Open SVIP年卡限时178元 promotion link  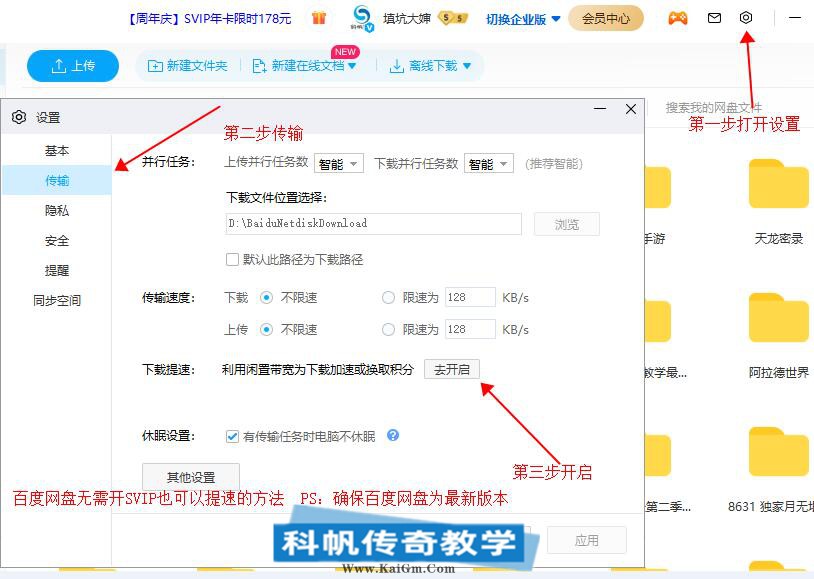[x=210, y=19]
